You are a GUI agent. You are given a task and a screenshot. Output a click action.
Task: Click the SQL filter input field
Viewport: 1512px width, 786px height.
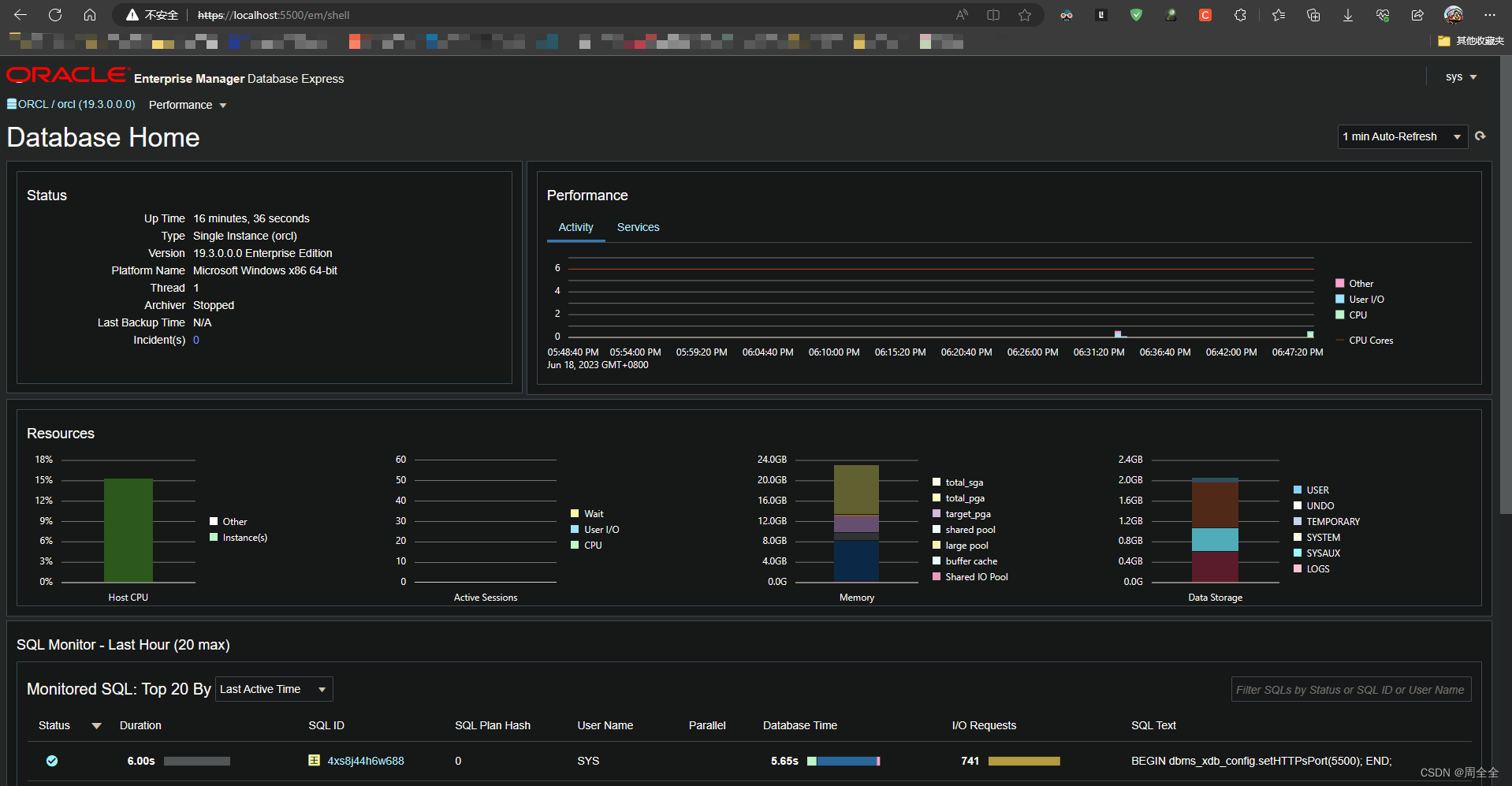tap(1351, 689)
